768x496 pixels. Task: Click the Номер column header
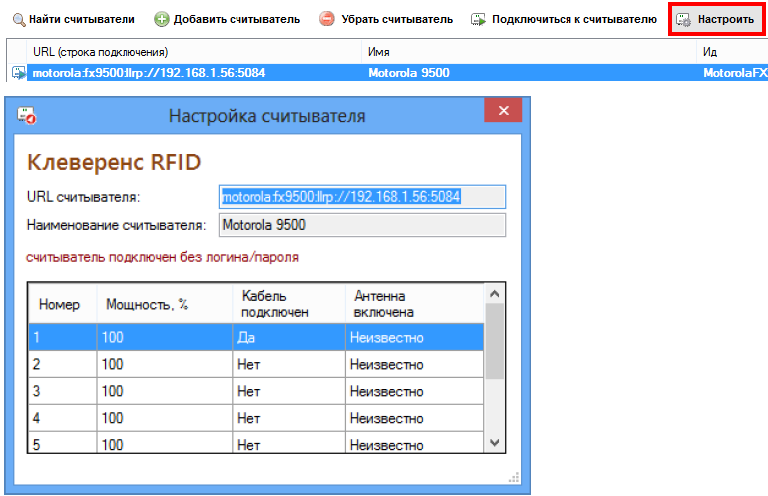click(x=63, y=304)
